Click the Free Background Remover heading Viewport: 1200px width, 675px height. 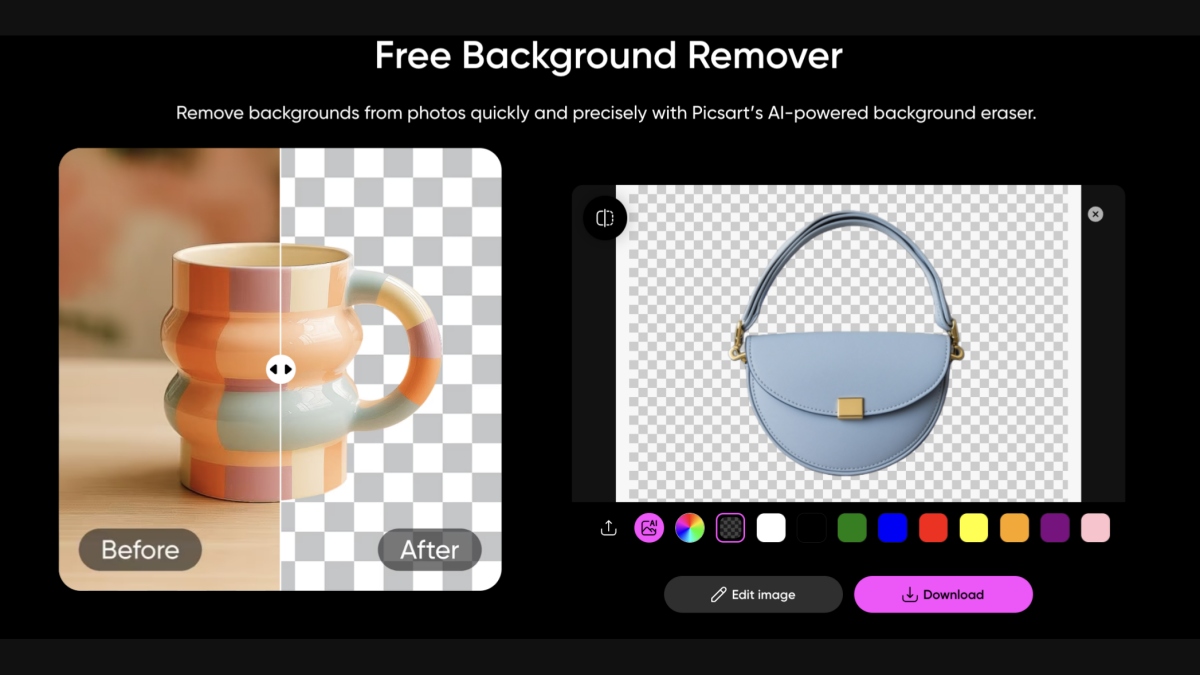(x=609, y=55)
